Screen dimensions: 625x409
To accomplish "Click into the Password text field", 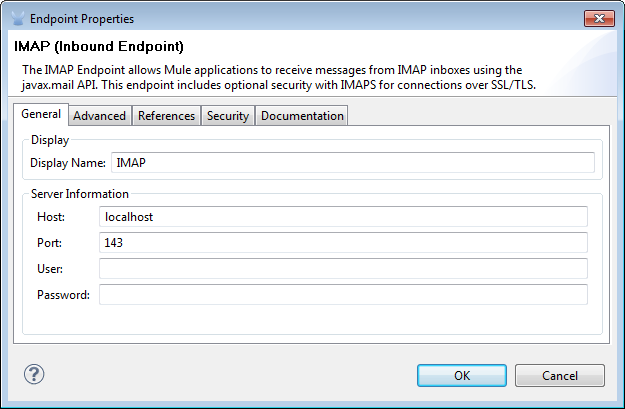I will [343, 295].
